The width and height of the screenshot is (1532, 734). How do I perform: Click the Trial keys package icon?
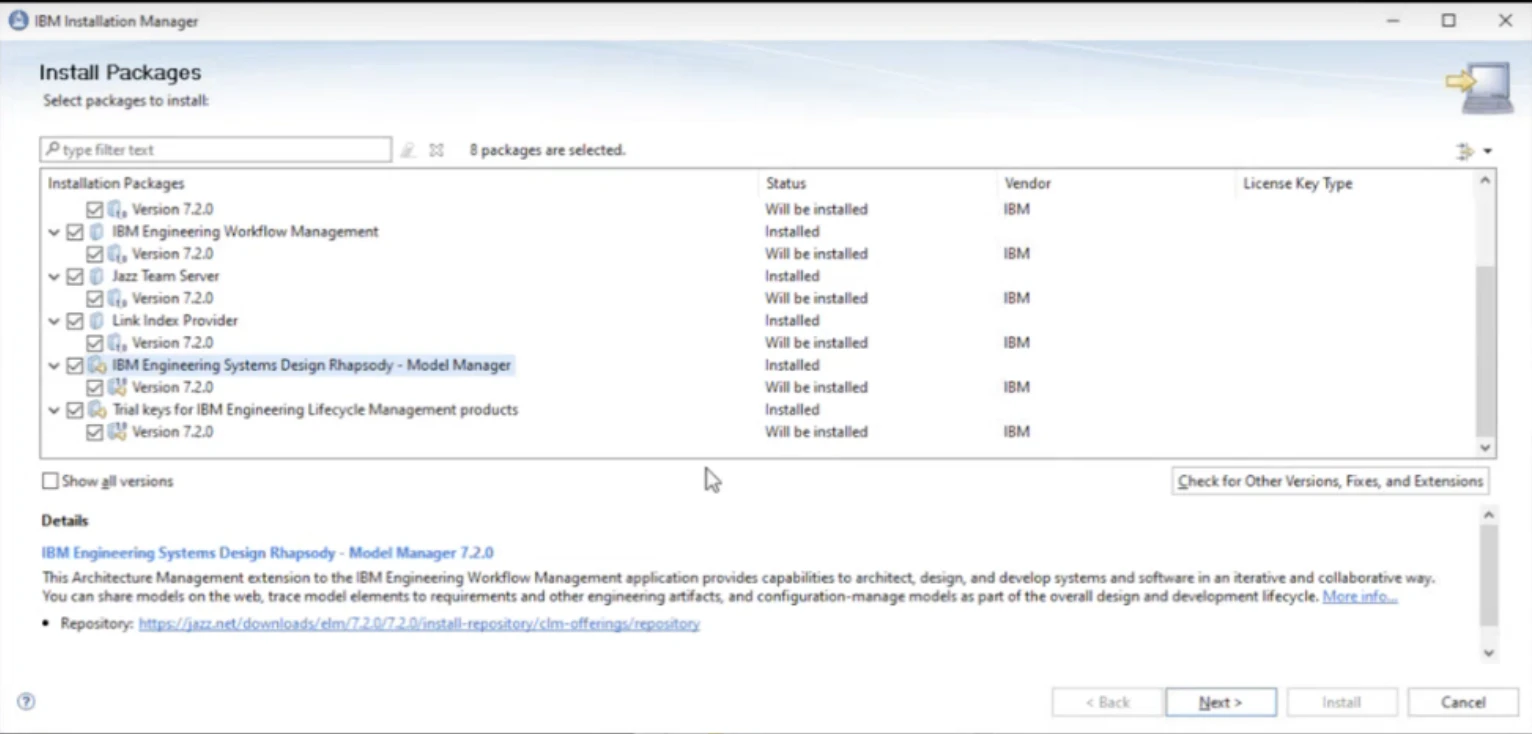97,410
